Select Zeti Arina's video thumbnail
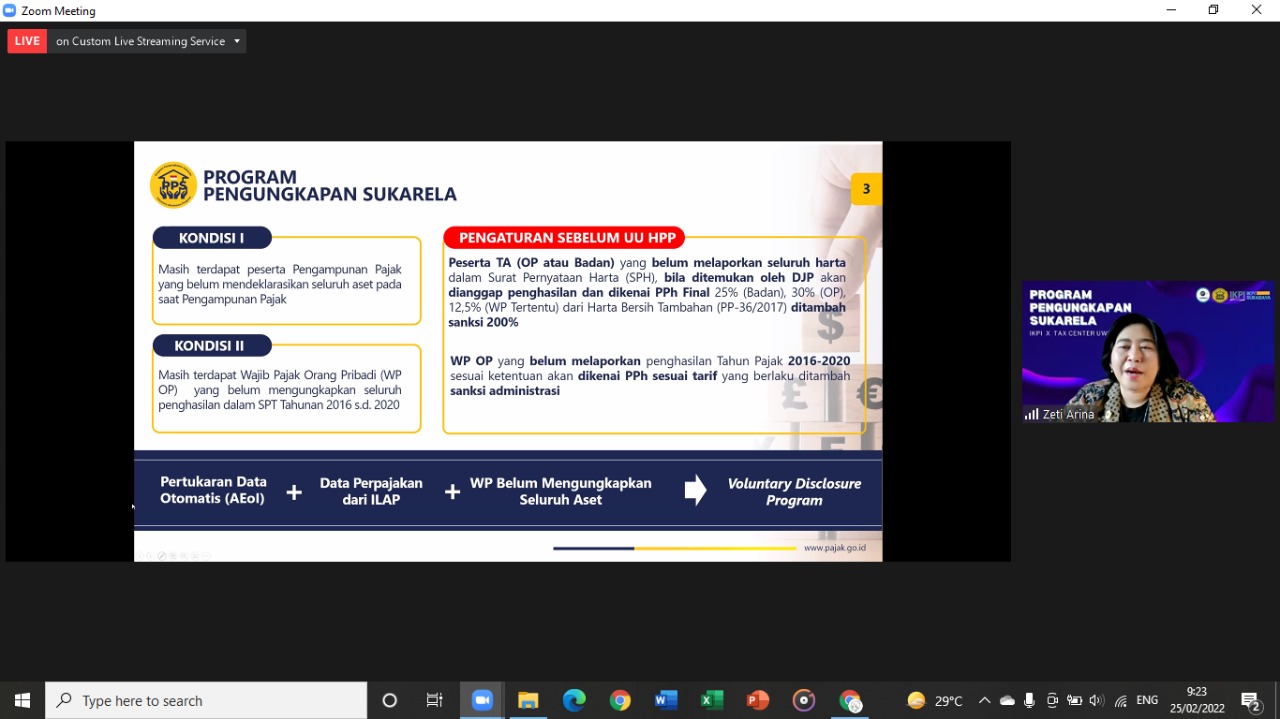Viewport: 1280px width, 719px height. [1148, 351]
